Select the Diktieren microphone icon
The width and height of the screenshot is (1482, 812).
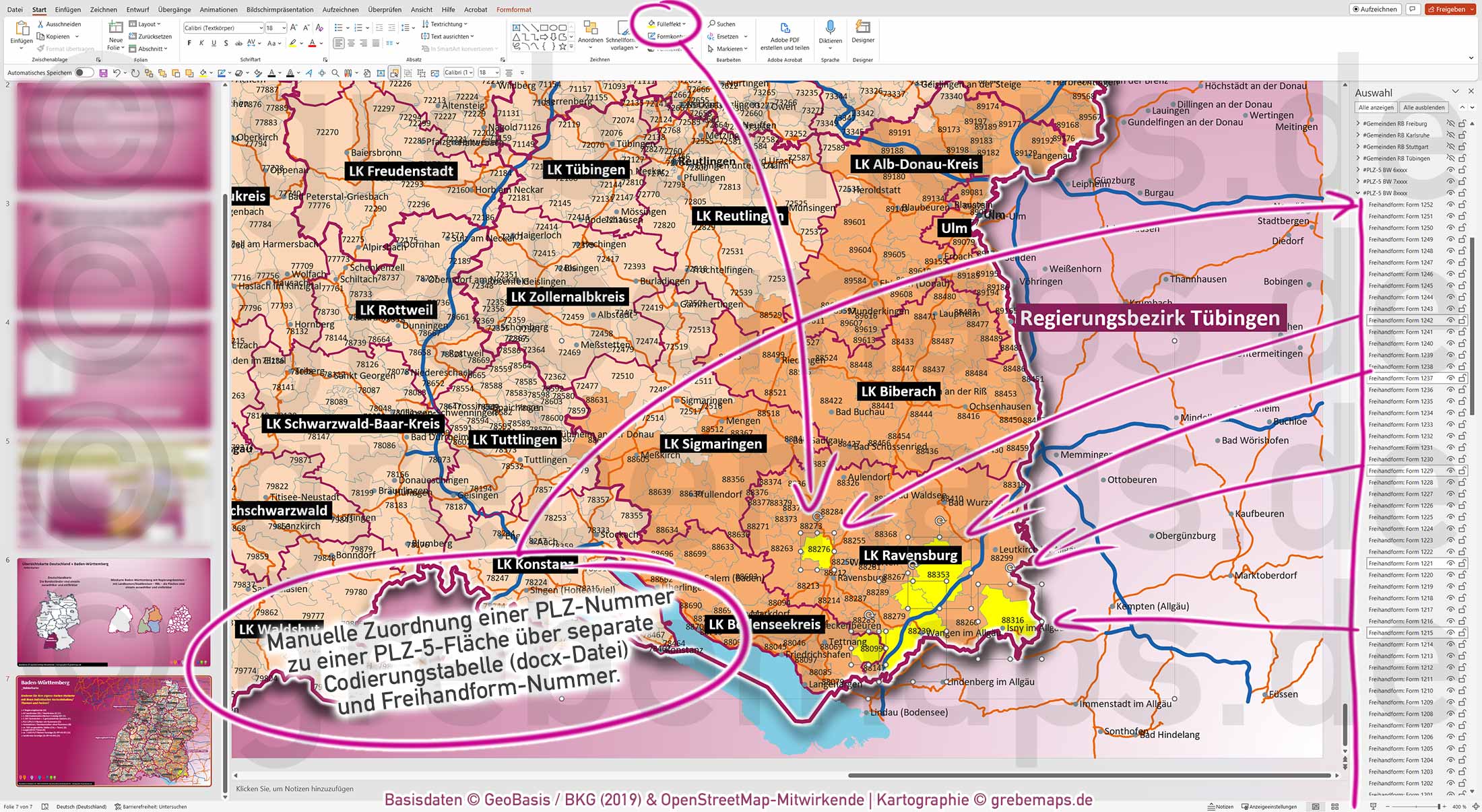pyautogui.click(x=831, y=27)
